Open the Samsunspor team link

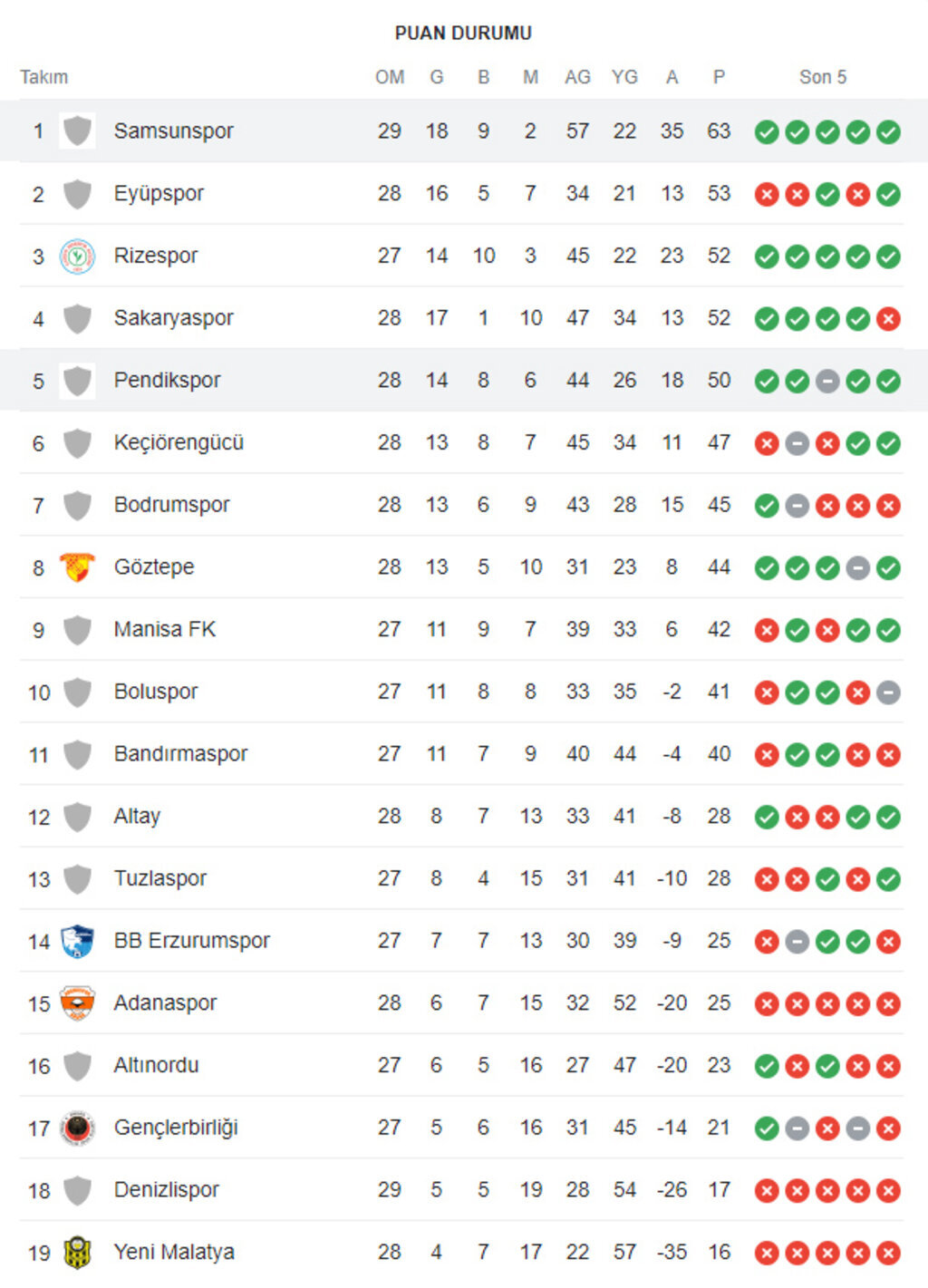(173, 131)
